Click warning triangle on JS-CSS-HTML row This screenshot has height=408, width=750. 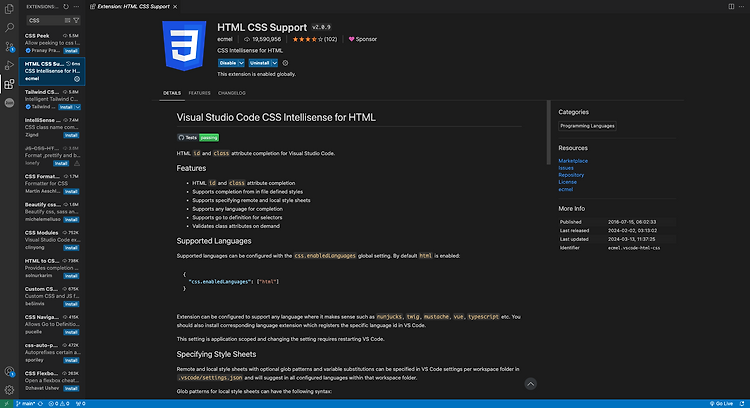point(77,164)
